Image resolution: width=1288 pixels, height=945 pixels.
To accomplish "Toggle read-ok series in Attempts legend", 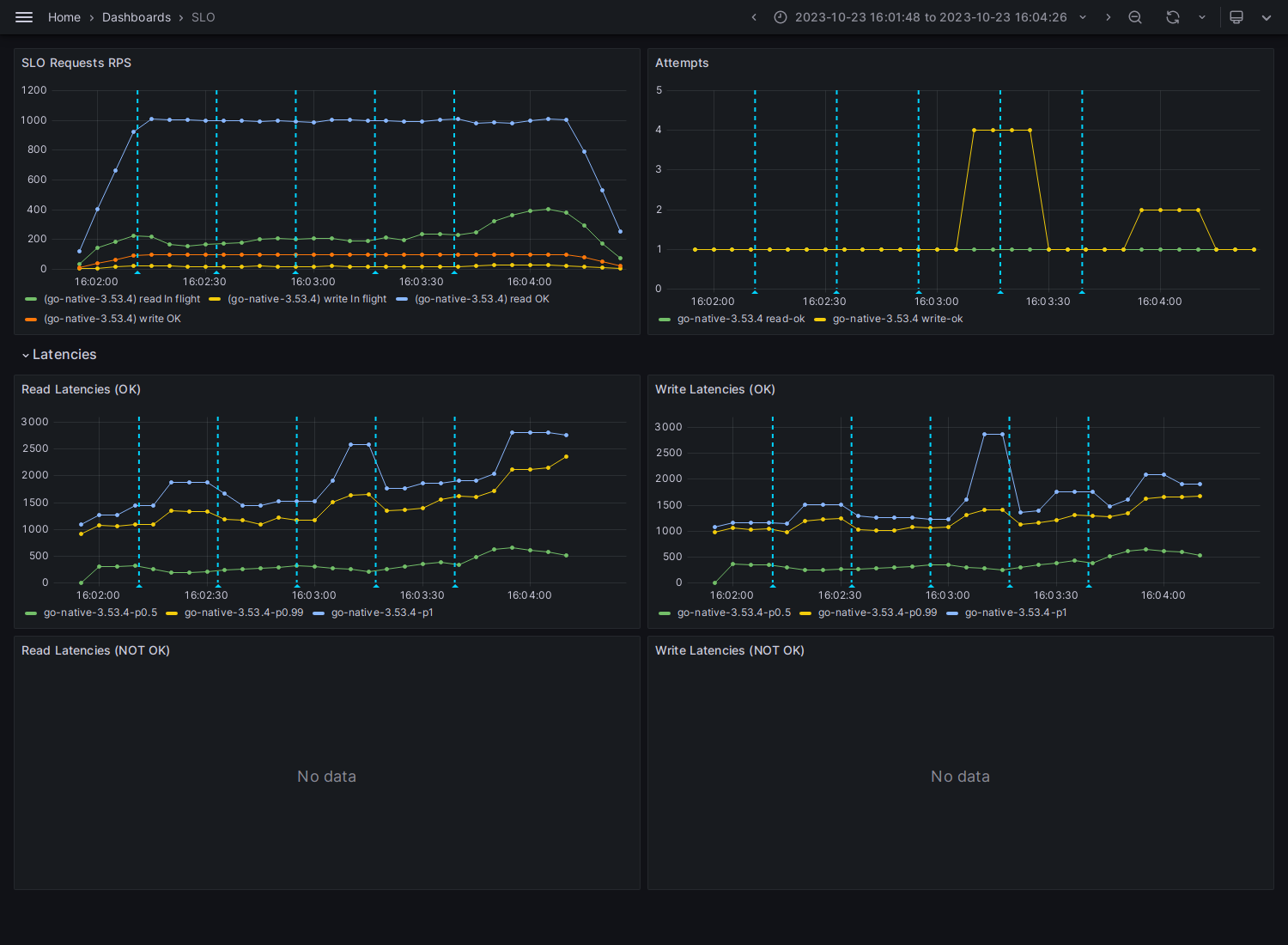I will pos(741,319).
